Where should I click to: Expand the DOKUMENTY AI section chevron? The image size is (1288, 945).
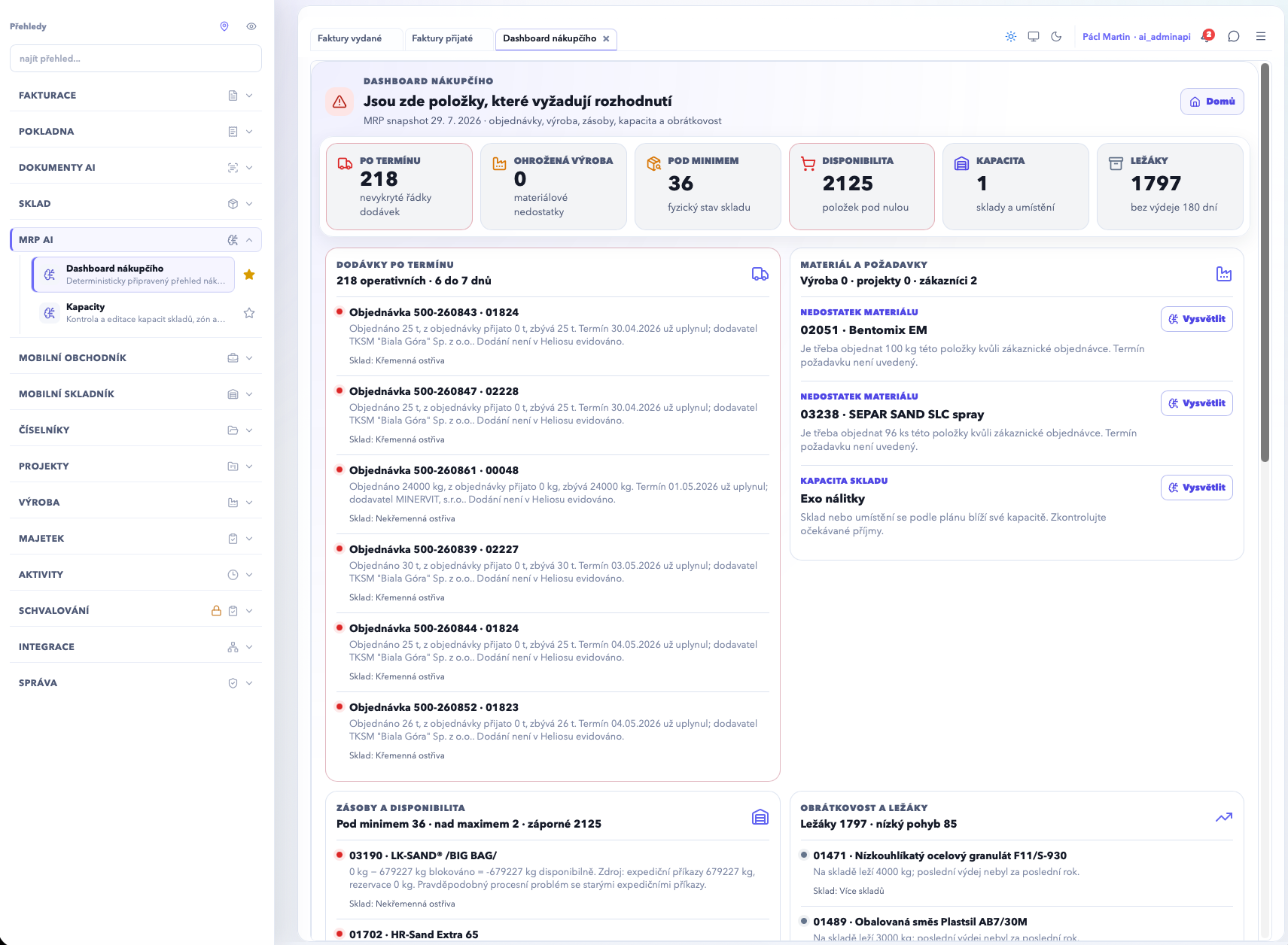point(249,168)
